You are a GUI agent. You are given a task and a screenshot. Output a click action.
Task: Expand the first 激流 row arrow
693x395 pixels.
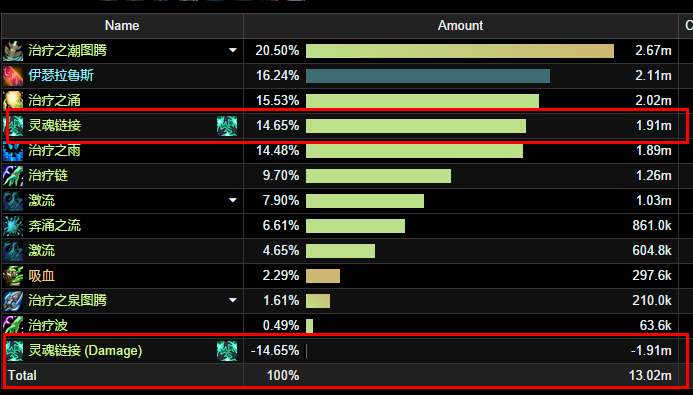pos(232,201)
